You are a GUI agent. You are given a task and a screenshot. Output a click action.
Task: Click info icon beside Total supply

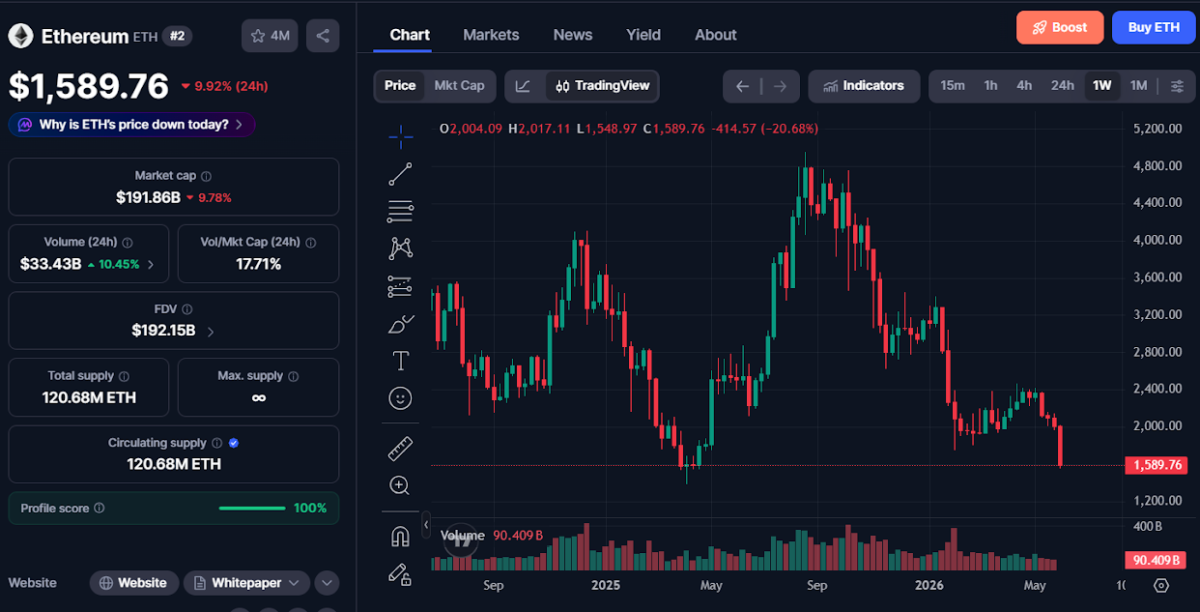124,377
